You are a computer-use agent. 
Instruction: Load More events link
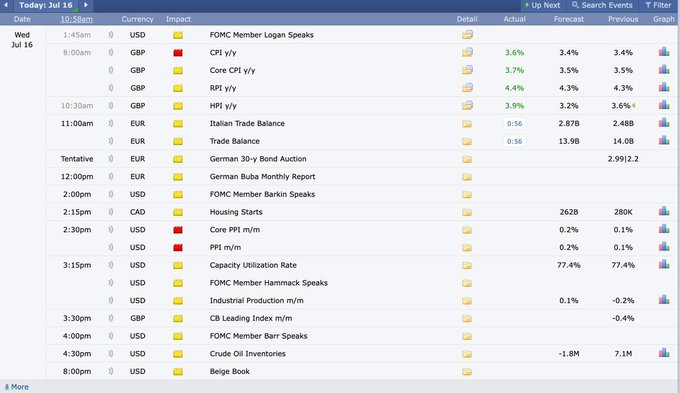point(16,387)
